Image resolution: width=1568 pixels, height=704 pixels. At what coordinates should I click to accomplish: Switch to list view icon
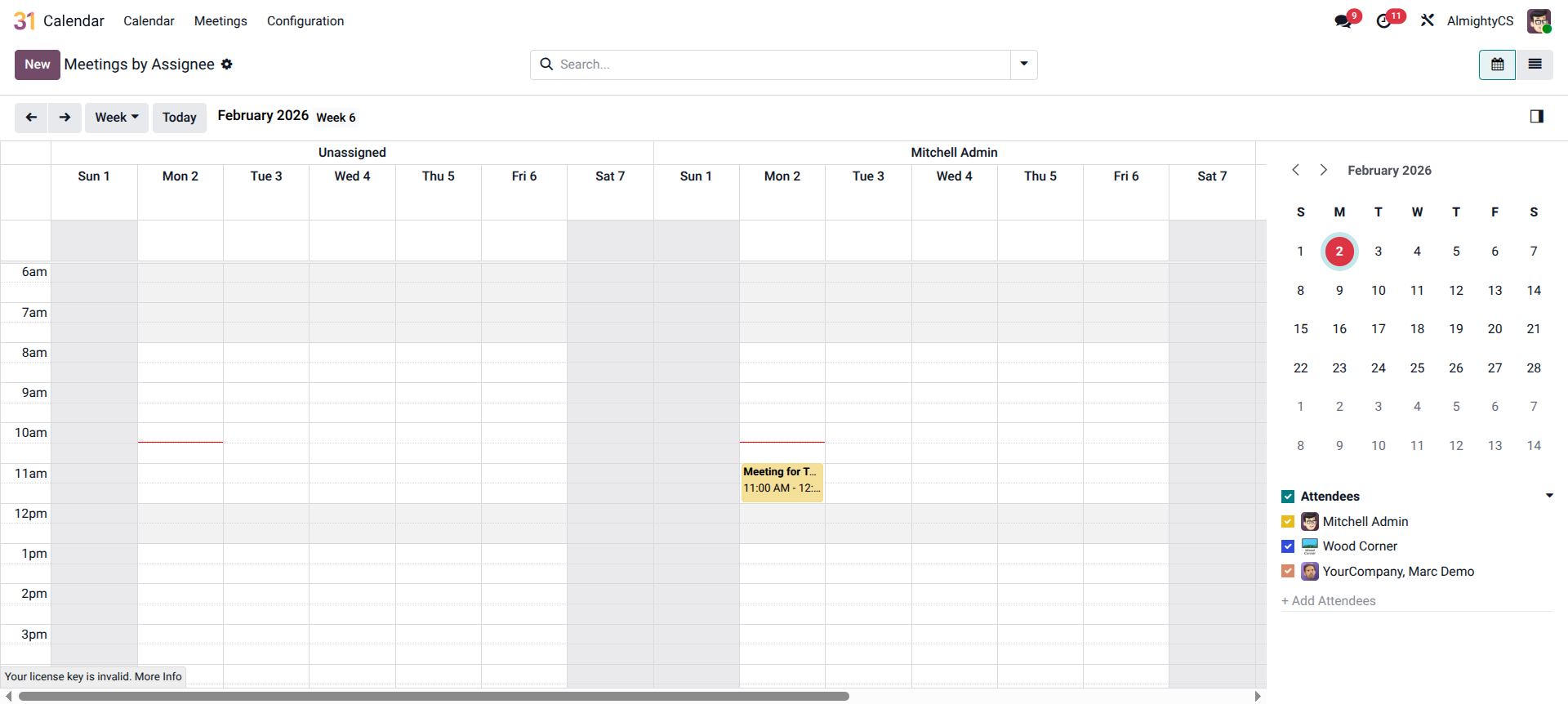tap(1535, 65)
